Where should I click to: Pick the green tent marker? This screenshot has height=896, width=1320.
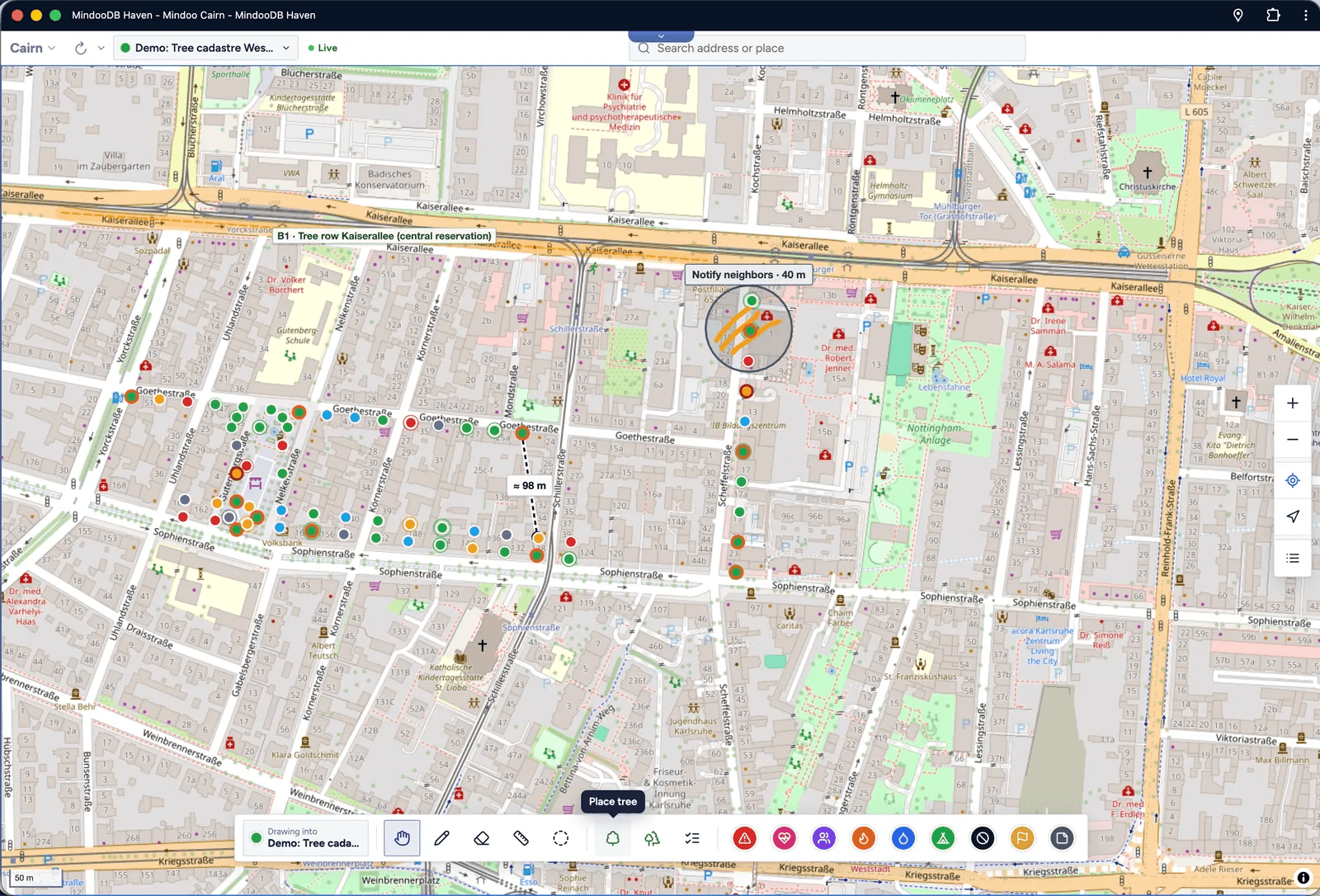point(943,838)
